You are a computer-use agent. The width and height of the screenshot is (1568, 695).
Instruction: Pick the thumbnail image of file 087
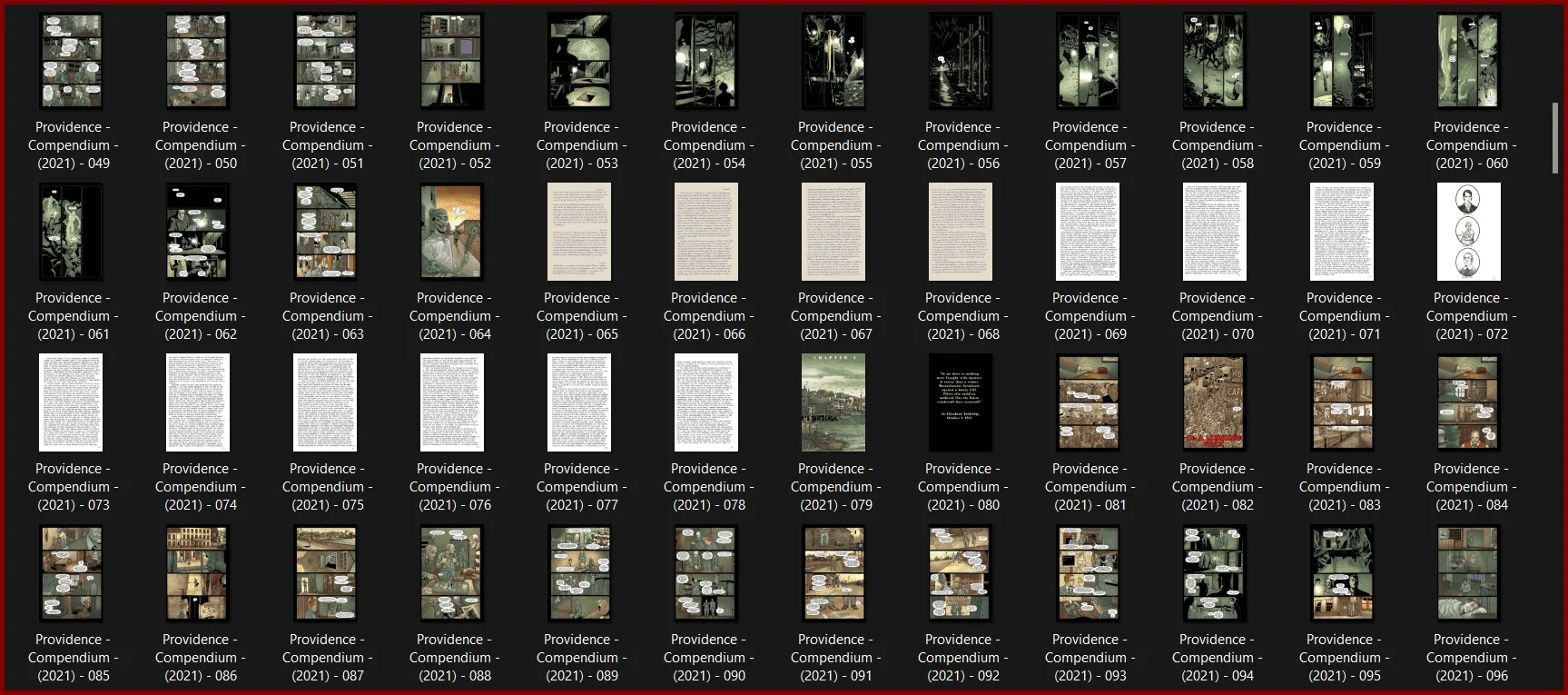click(325, 573)
